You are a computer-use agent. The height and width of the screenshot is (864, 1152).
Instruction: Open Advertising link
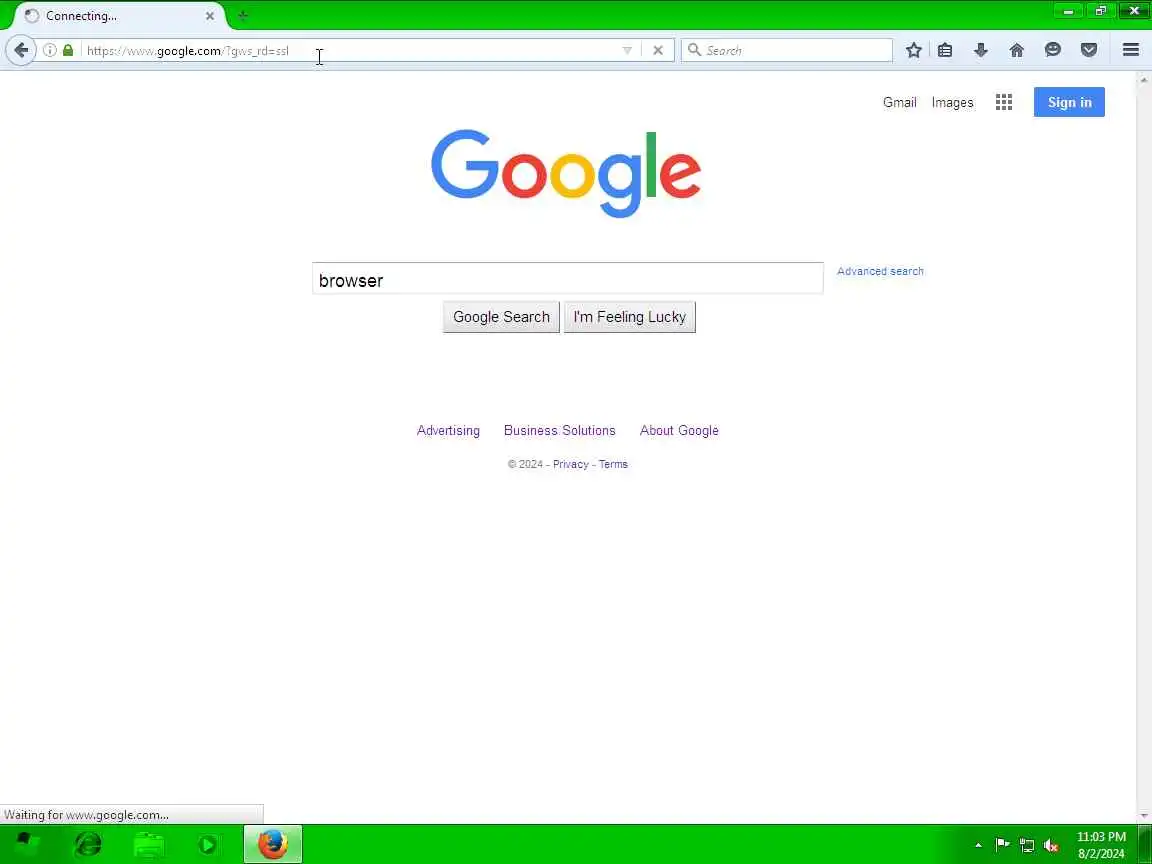click(x=448, y=431)
